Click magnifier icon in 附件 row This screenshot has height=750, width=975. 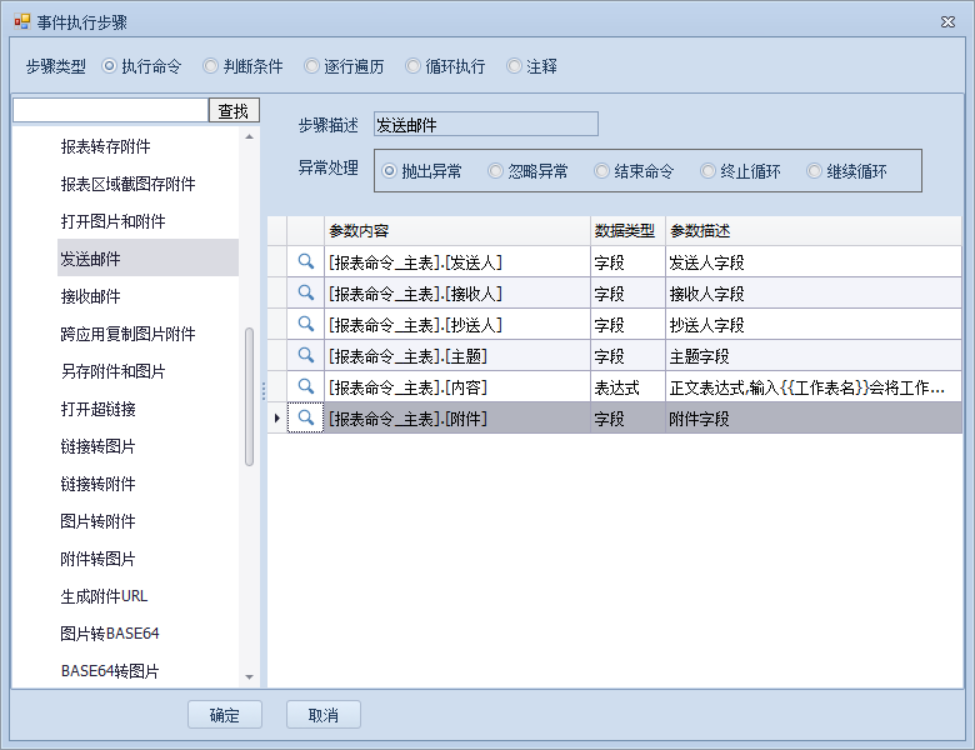click(x=306, y=418)
